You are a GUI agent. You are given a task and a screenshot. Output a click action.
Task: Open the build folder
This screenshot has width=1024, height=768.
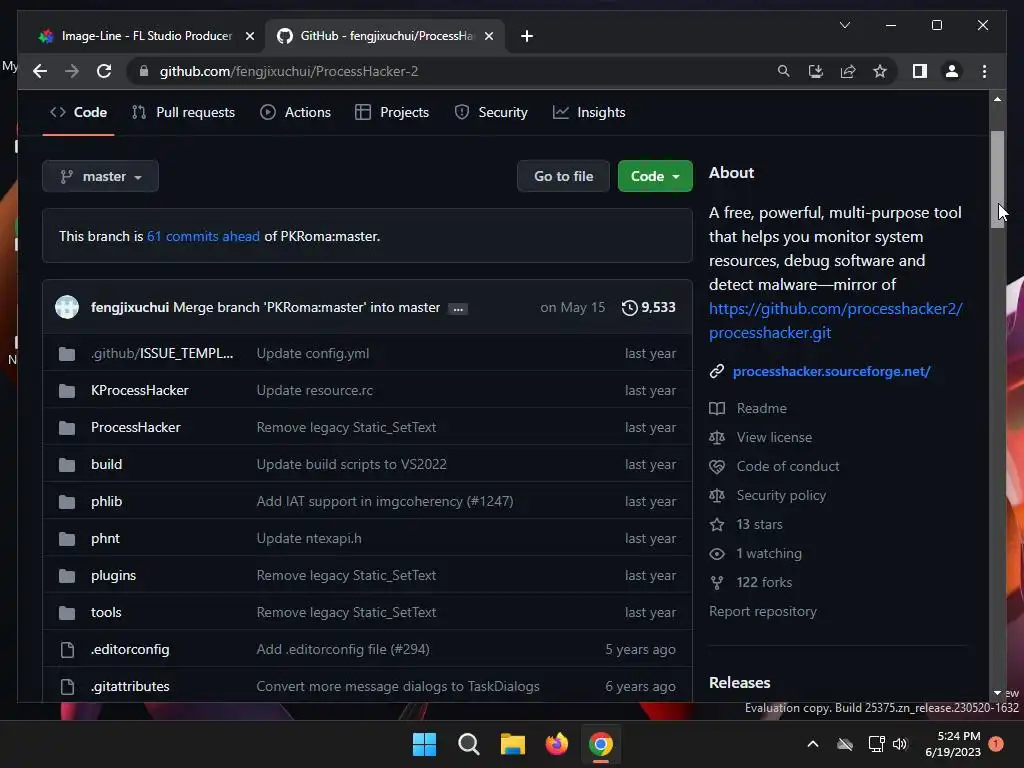point(106,464)
